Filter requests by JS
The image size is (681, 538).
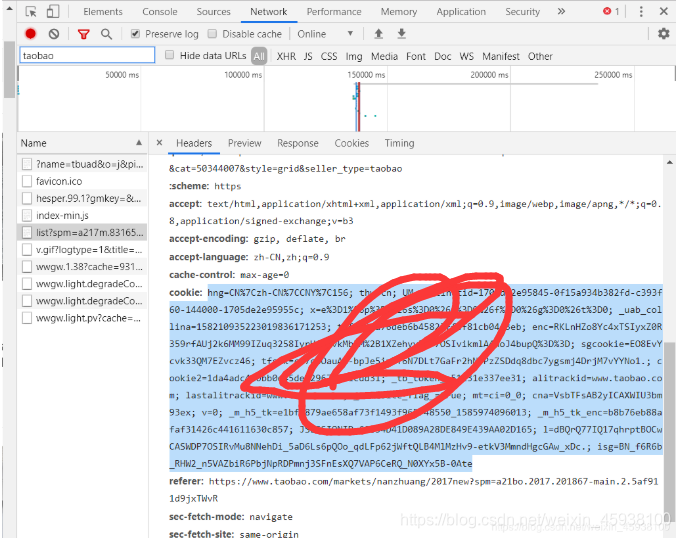coord(308,56)
